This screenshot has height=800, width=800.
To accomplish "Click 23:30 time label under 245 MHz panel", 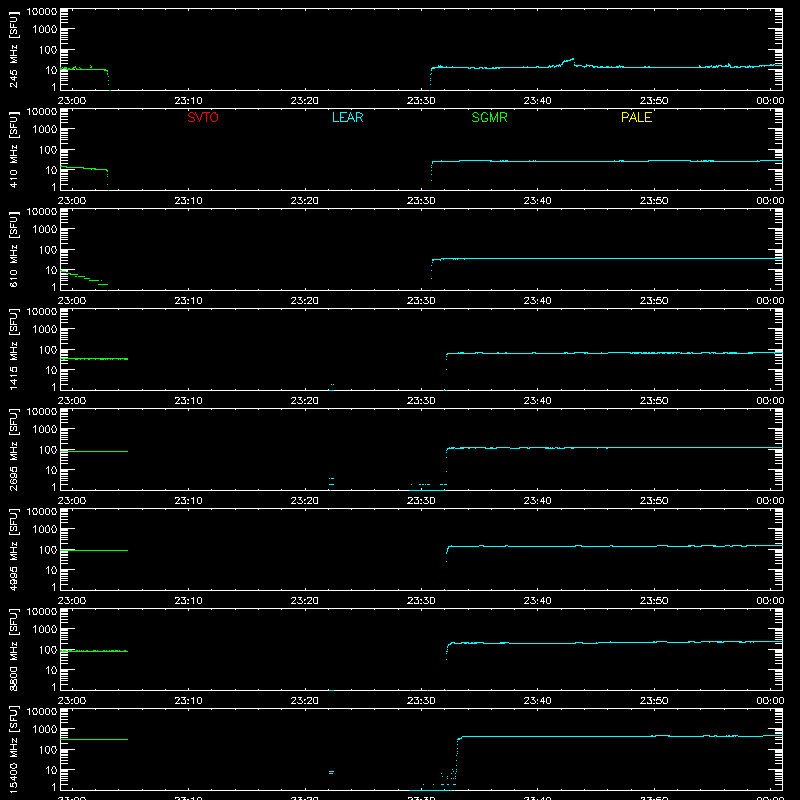I will point(421,101).
